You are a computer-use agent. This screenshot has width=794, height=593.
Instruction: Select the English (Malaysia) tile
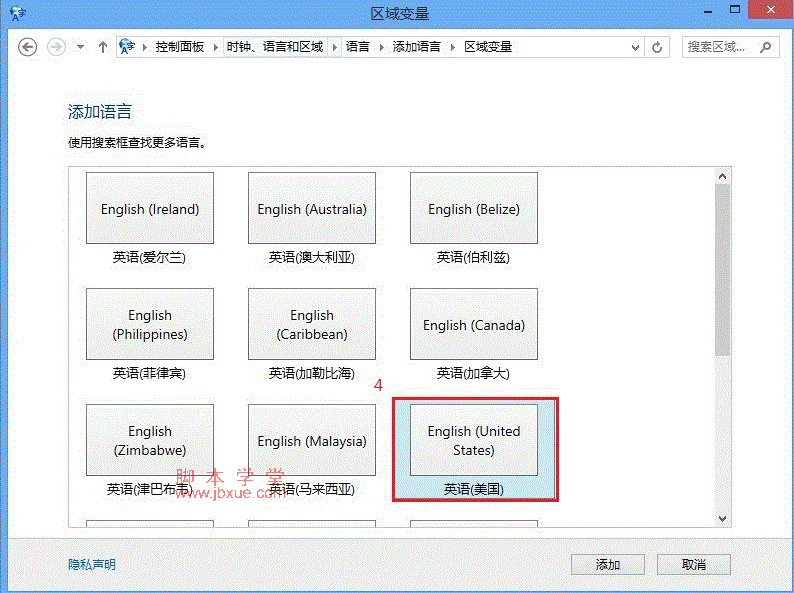(x=312, y=440)
